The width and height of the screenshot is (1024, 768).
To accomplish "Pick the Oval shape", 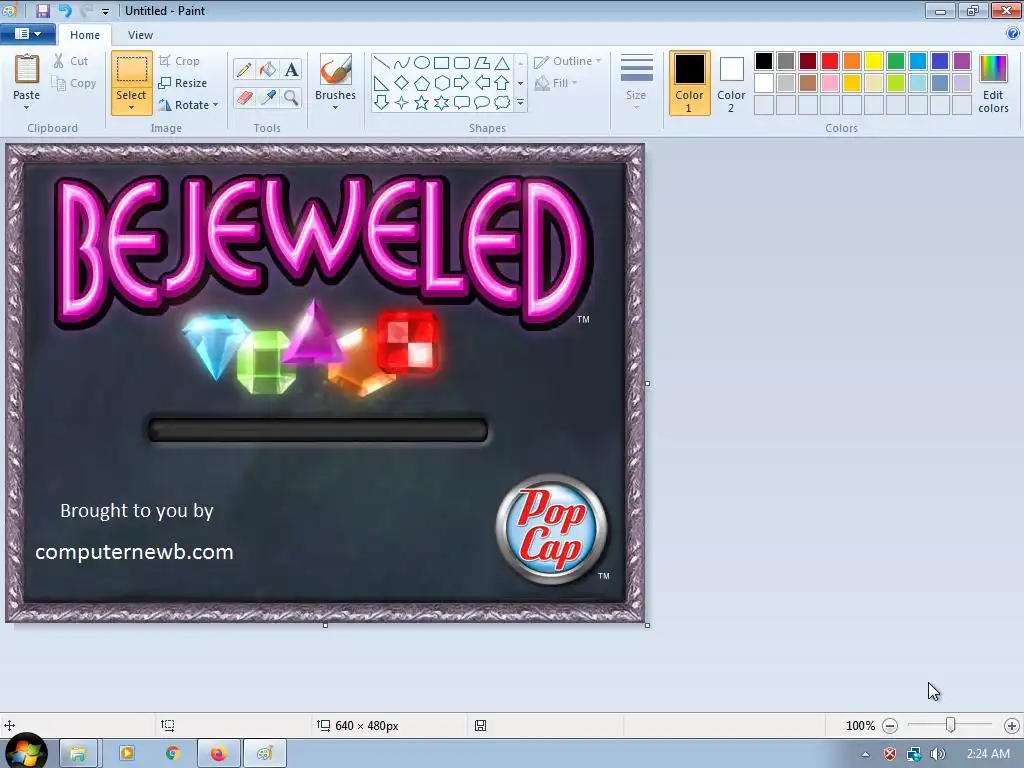I will [422, 63].
